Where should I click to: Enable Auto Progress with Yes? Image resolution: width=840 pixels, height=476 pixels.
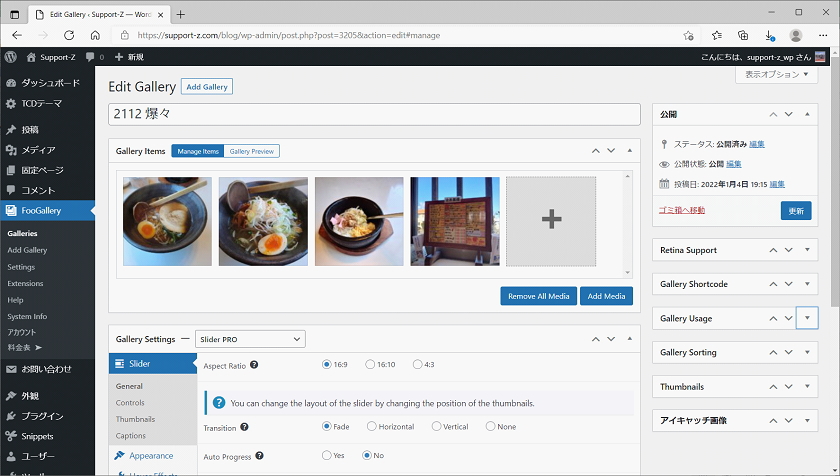(x=327, y=455)
